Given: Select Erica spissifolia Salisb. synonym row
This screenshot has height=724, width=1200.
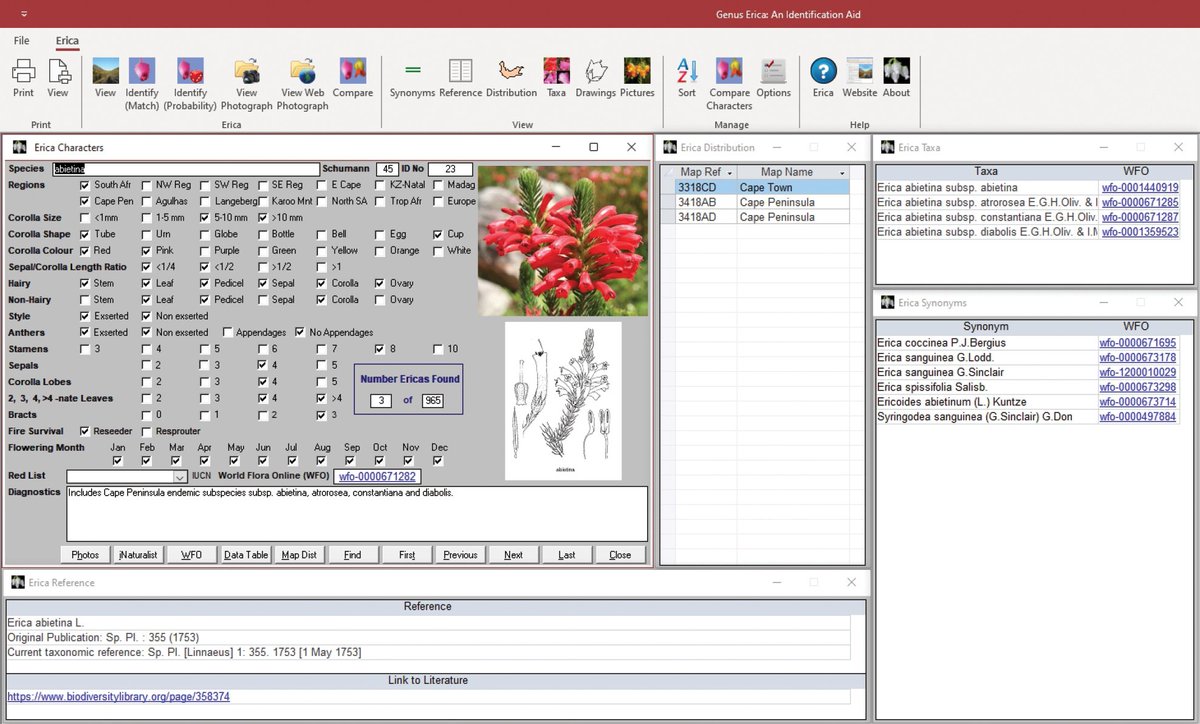Looking at the screenshot, I should coord(1027,387).
